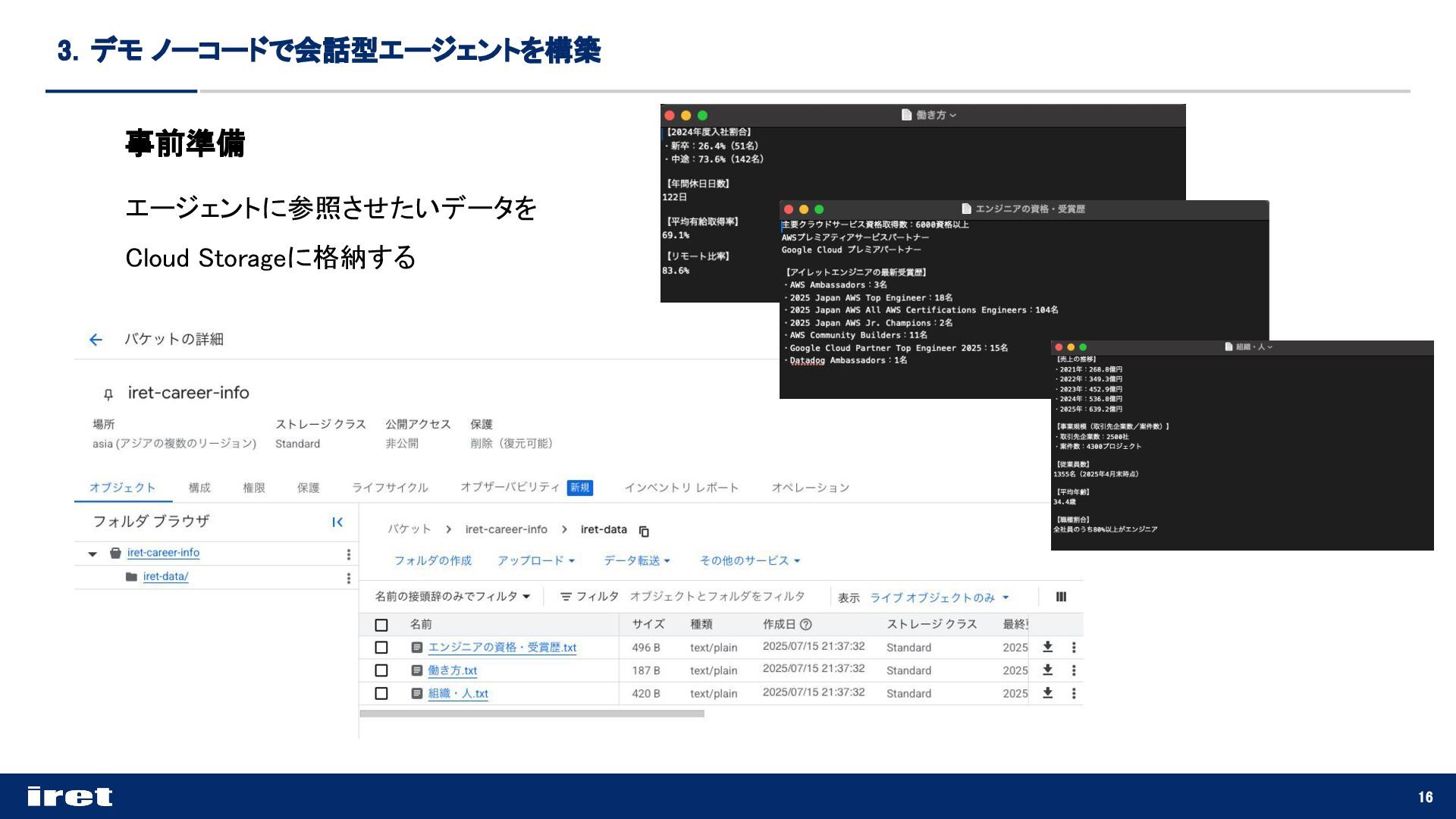Open the more menu for iret-career-info tree item
This screenshot has width=1456, height=819.
(x=348, y=554)
